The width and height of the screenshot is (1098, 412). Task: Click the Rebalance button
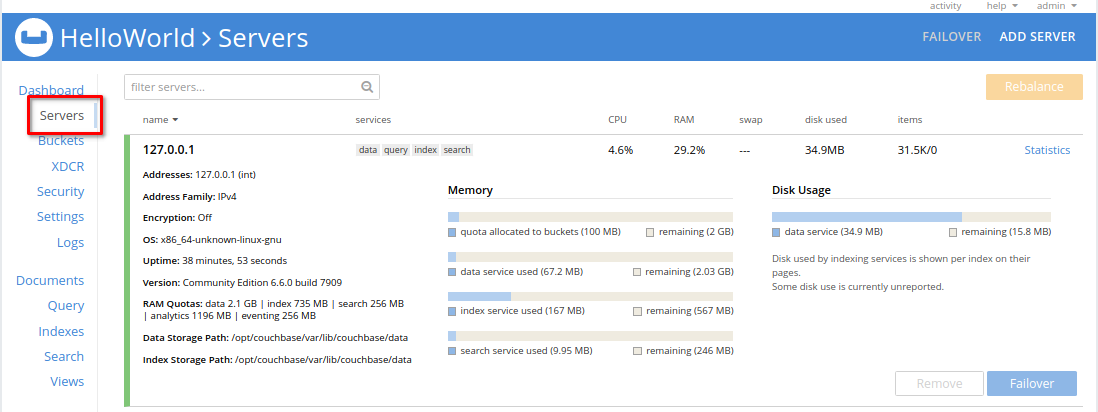coord(1034,87)
